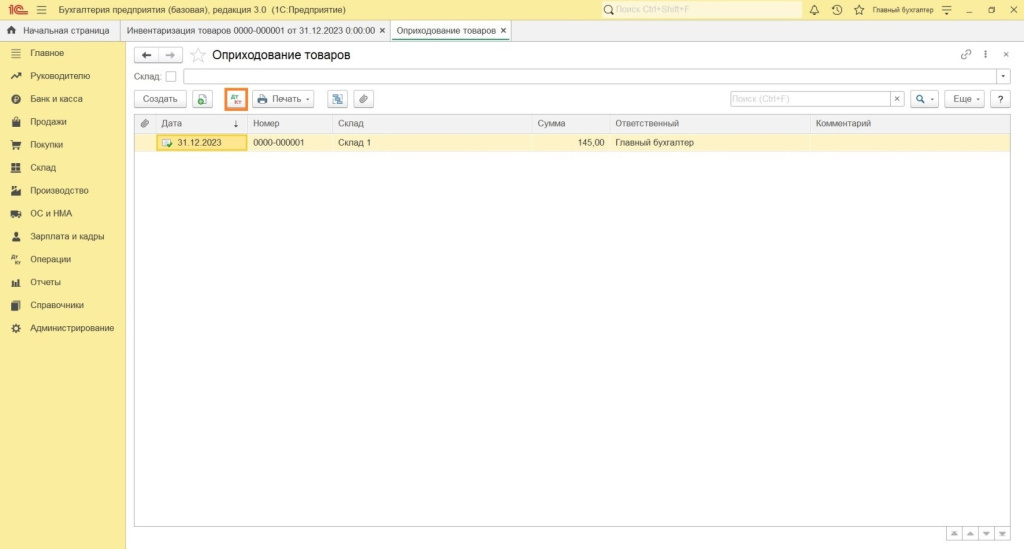Click the Главный бухгалтер user name

coord(903,10)
